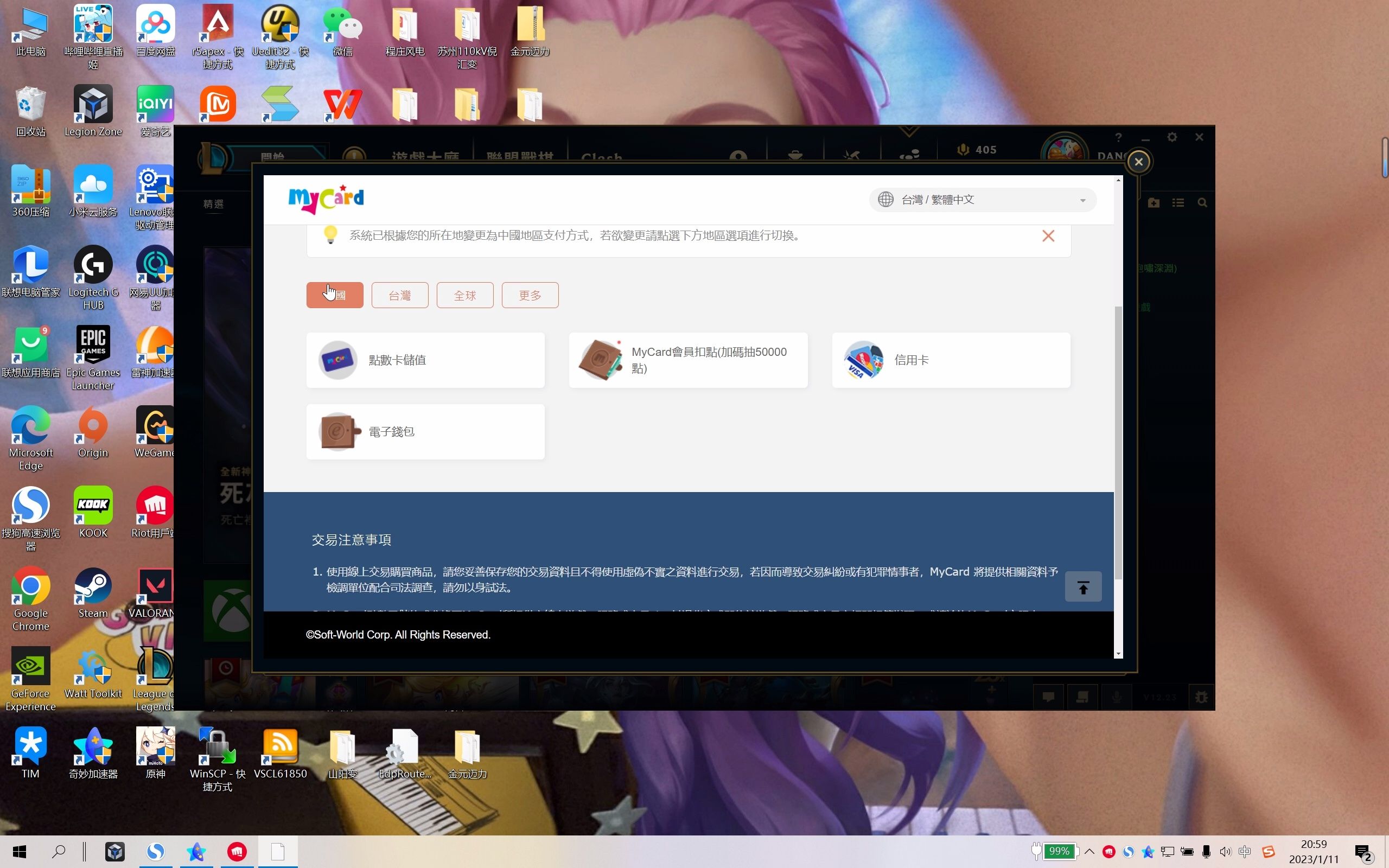This screenshot has height=868, width=1389.
Task: Open 百度网盘 desktop shortcut
Action: 156,31
